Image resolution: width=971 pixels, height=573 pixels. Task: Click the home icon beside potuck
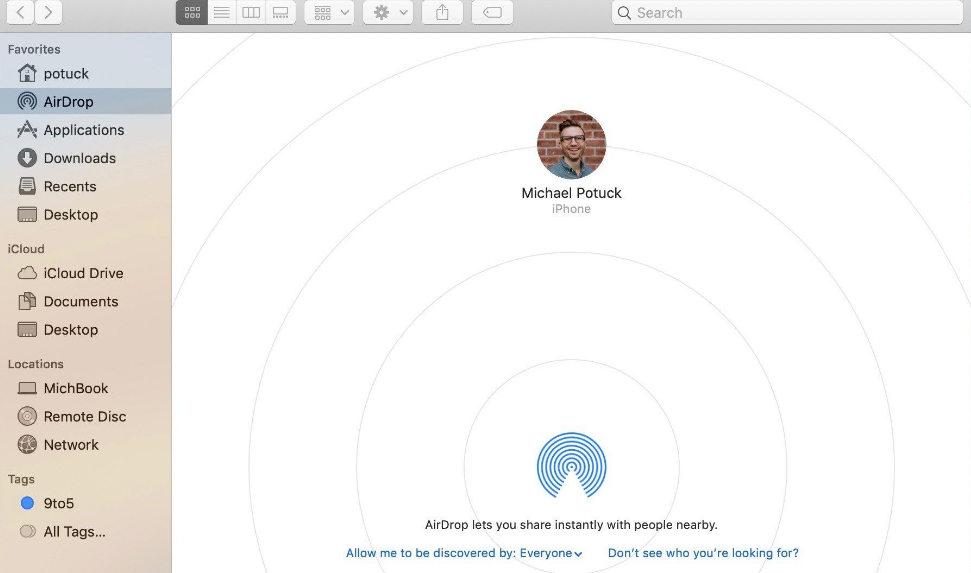click(27, 73)
